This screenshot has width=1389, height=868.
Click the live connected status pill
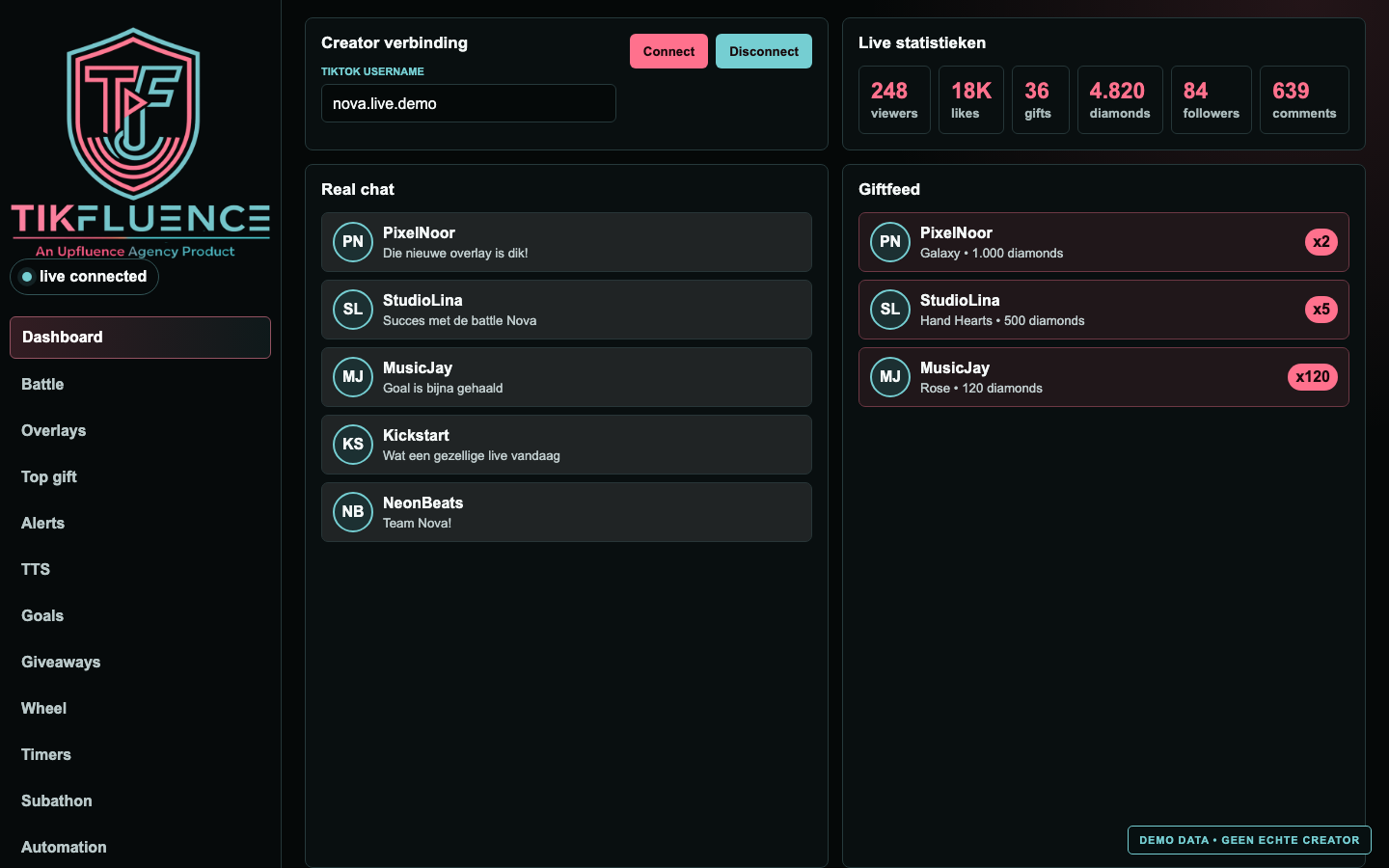click(x=84, y=277)
